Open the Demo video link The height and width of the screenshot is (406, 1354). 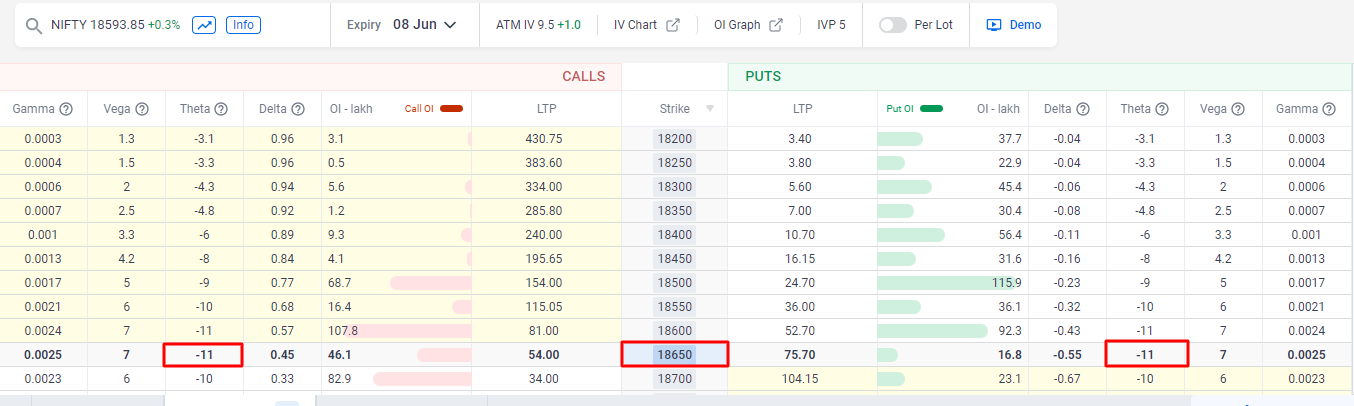coord(1014,25)
